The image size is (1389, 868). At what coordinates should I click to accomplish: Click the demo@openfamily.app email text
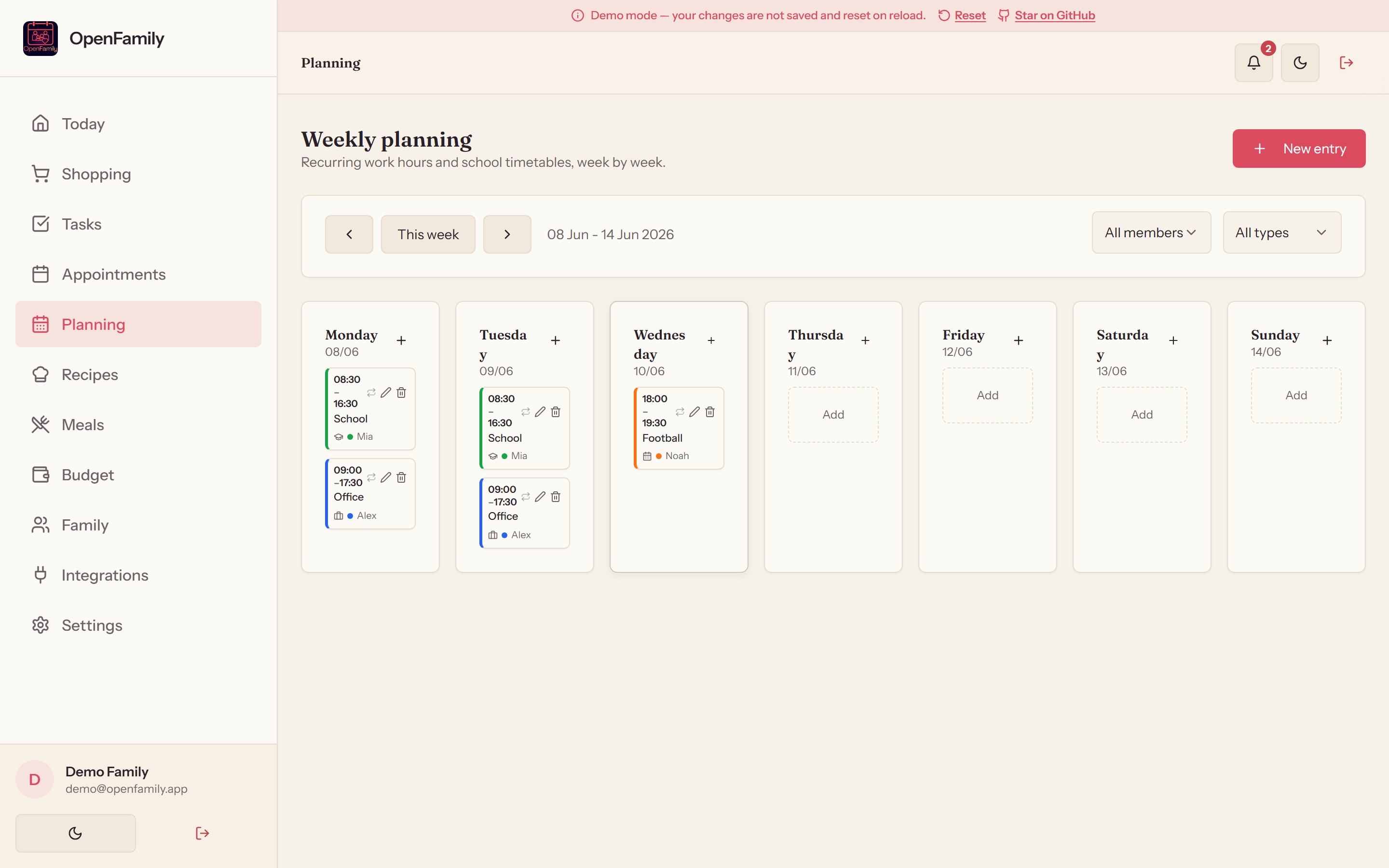click(126, 789)
